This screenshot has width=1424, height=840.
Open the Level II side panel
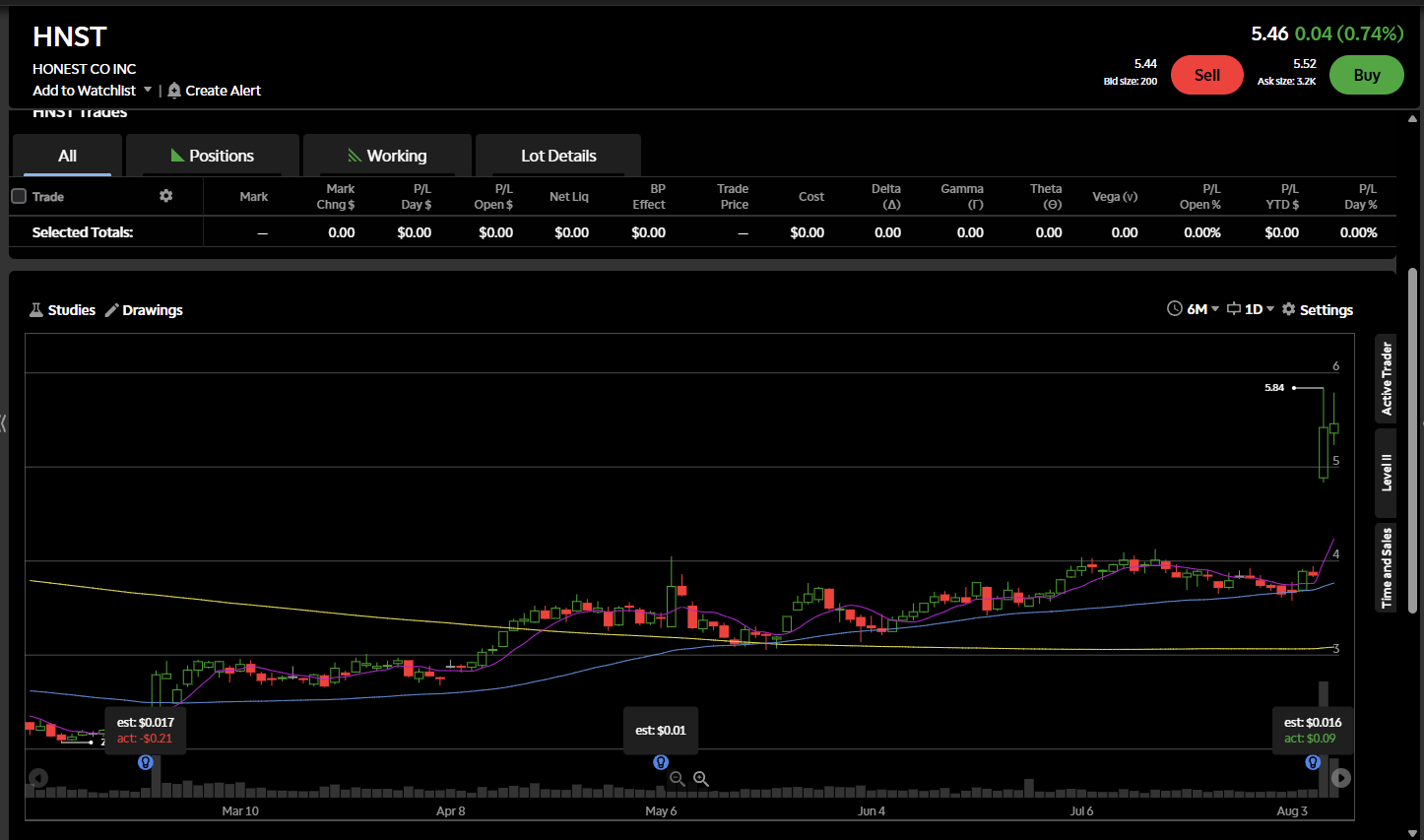(x=1386, y=473)
